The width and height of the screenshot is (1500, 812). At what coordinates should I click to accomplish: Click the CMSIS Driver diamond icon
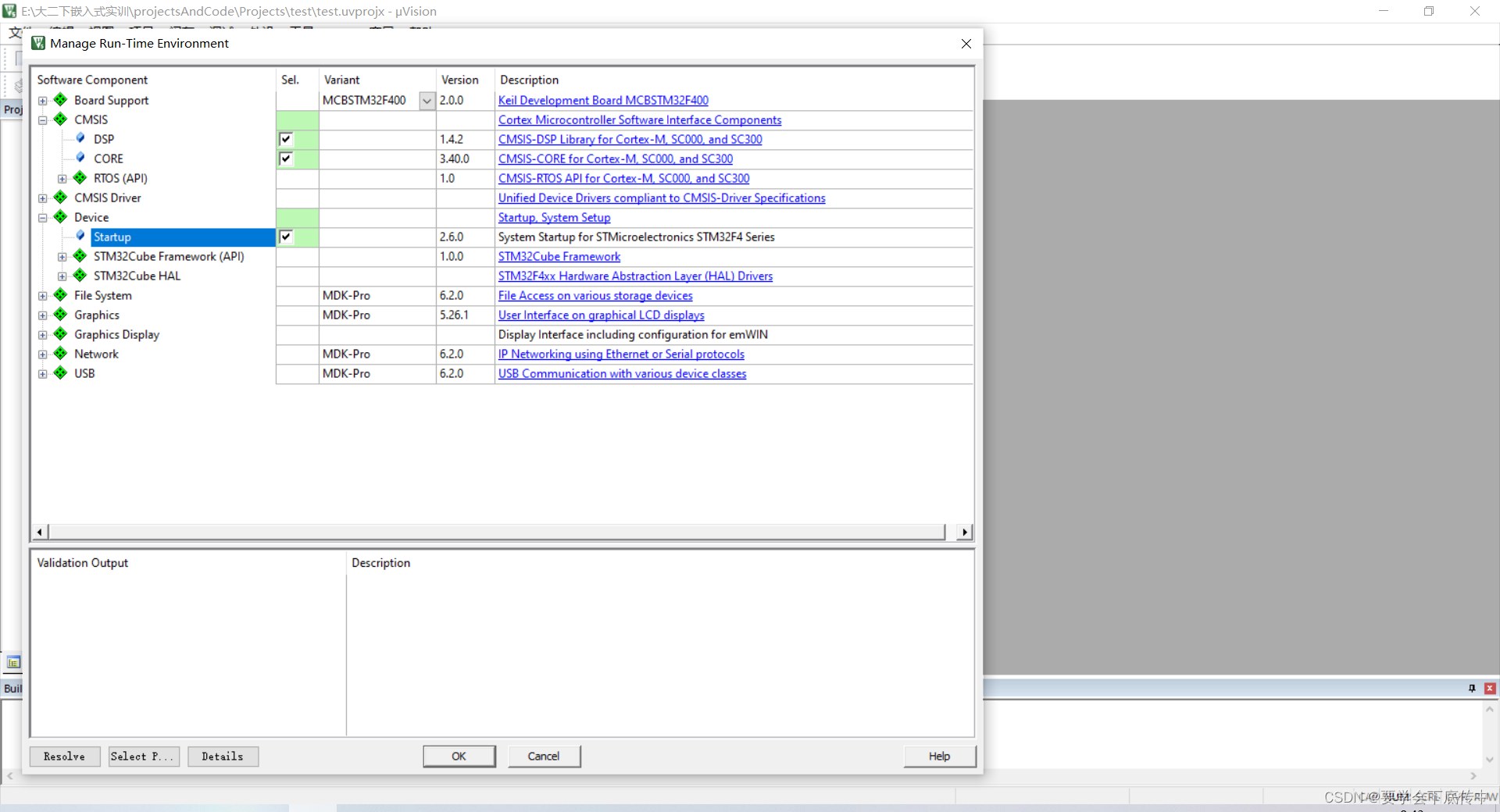(x=60, y=198)
